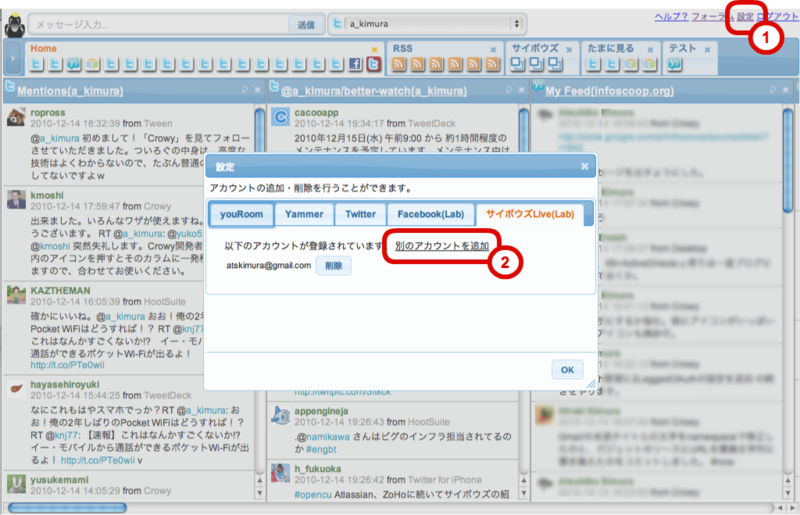This screenshot has width=800, height=515.
Task: Switch to the RSS tab group
Action: tap(403, 48)
